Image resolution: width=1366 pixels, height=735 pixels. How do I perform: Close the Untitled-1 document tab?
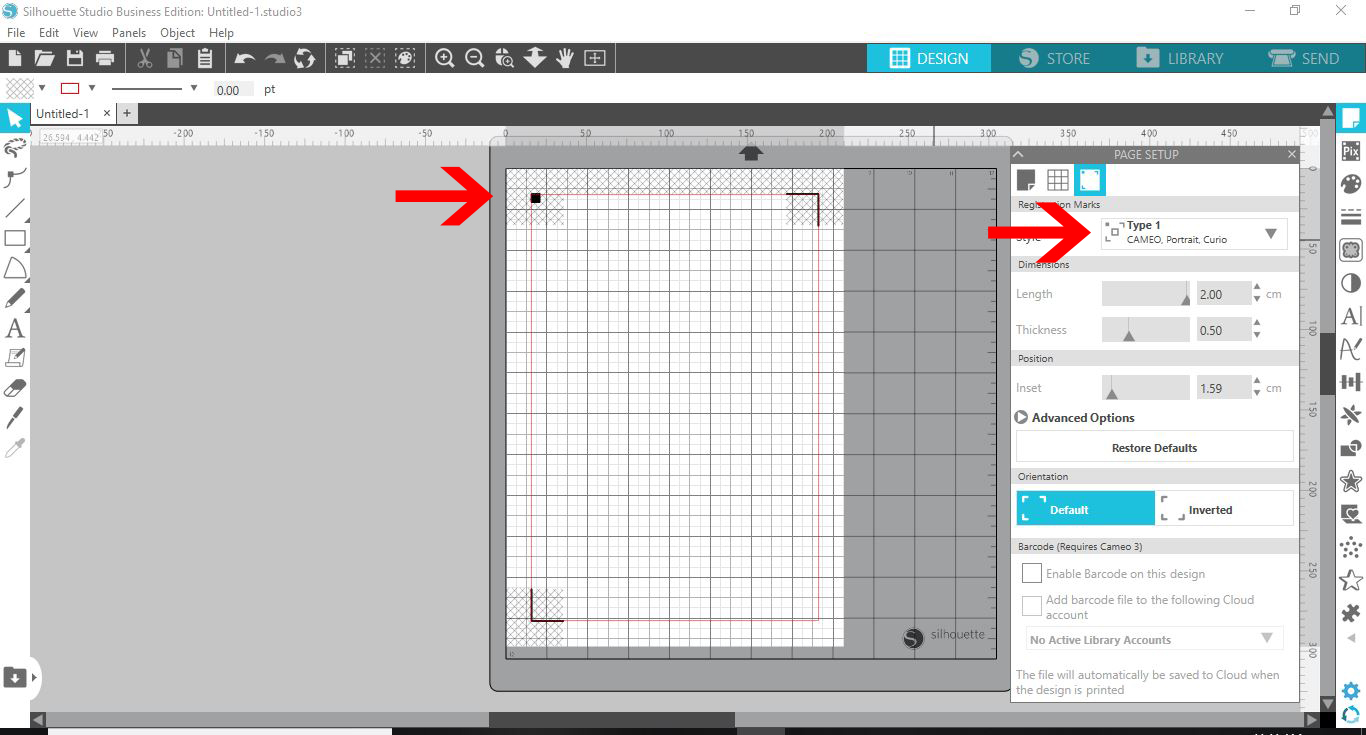pyautogui.click(x=107, y=114)
